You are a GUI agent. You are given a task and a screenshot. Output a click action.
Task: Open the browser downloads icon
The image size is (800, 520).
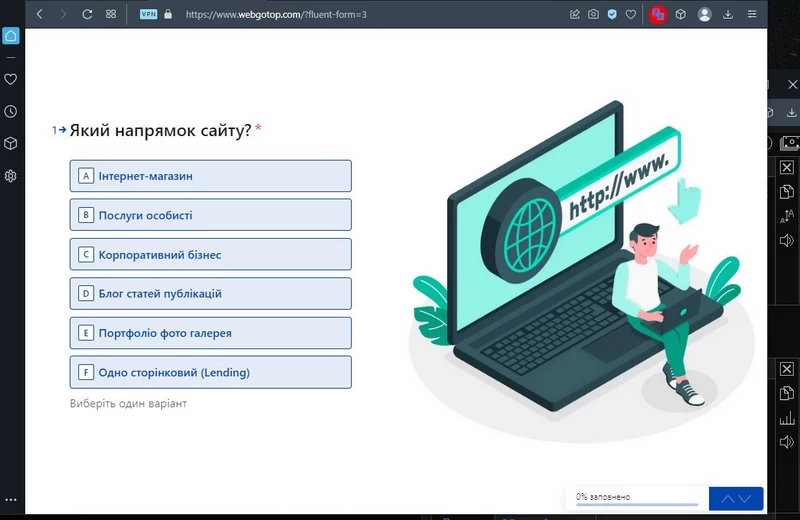[x=728, y=14]
